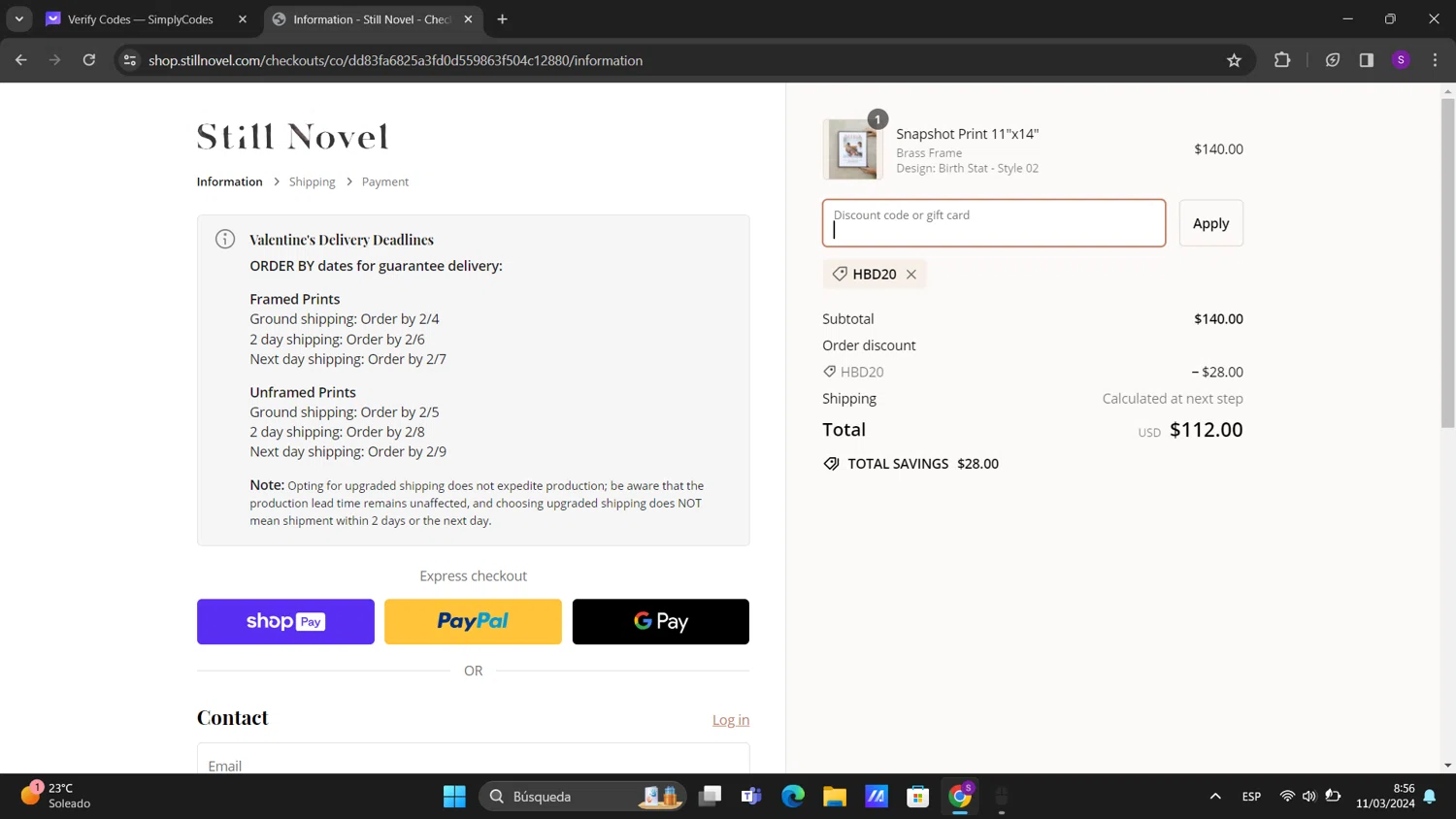Remove the HBD20 discount code tag
Image resolution: width=1456 pixels, height=819 pixels.
tap(911, 275)
